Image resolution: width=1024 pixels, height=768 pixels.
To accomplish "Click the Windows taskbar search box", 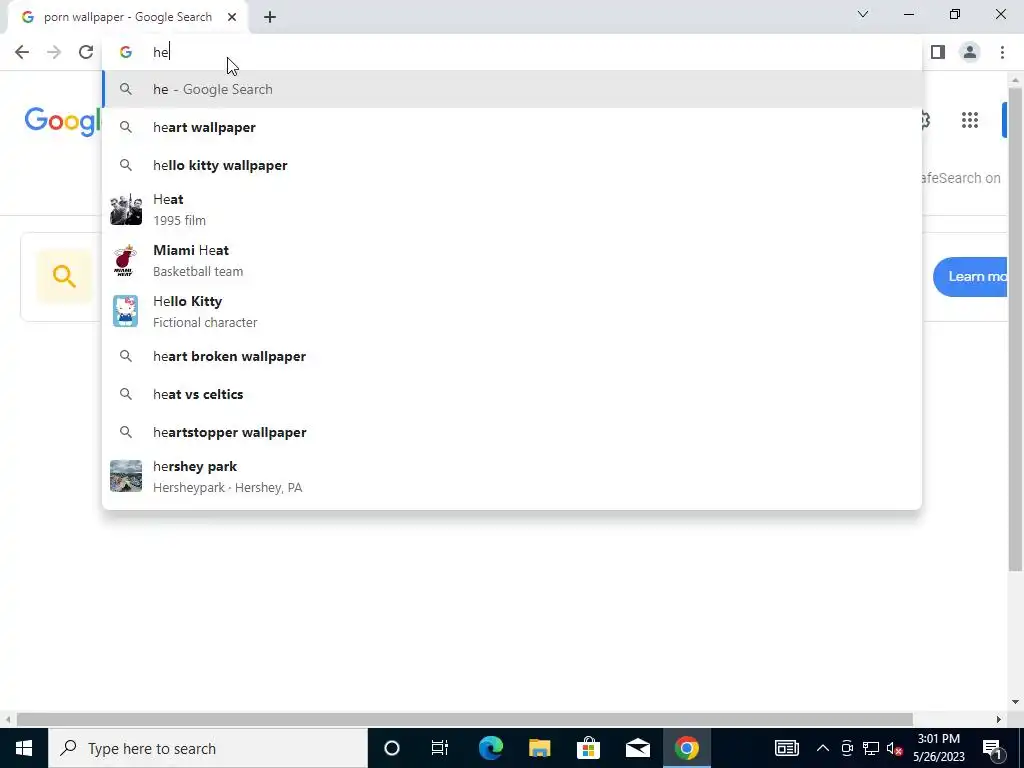I will 208,748.
